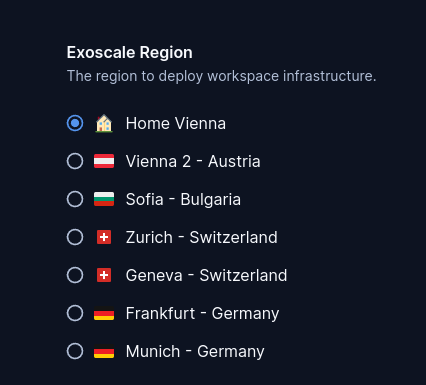Click the house icon beside Home Vienna
The image size is (426, 385).
pos(104,123)
